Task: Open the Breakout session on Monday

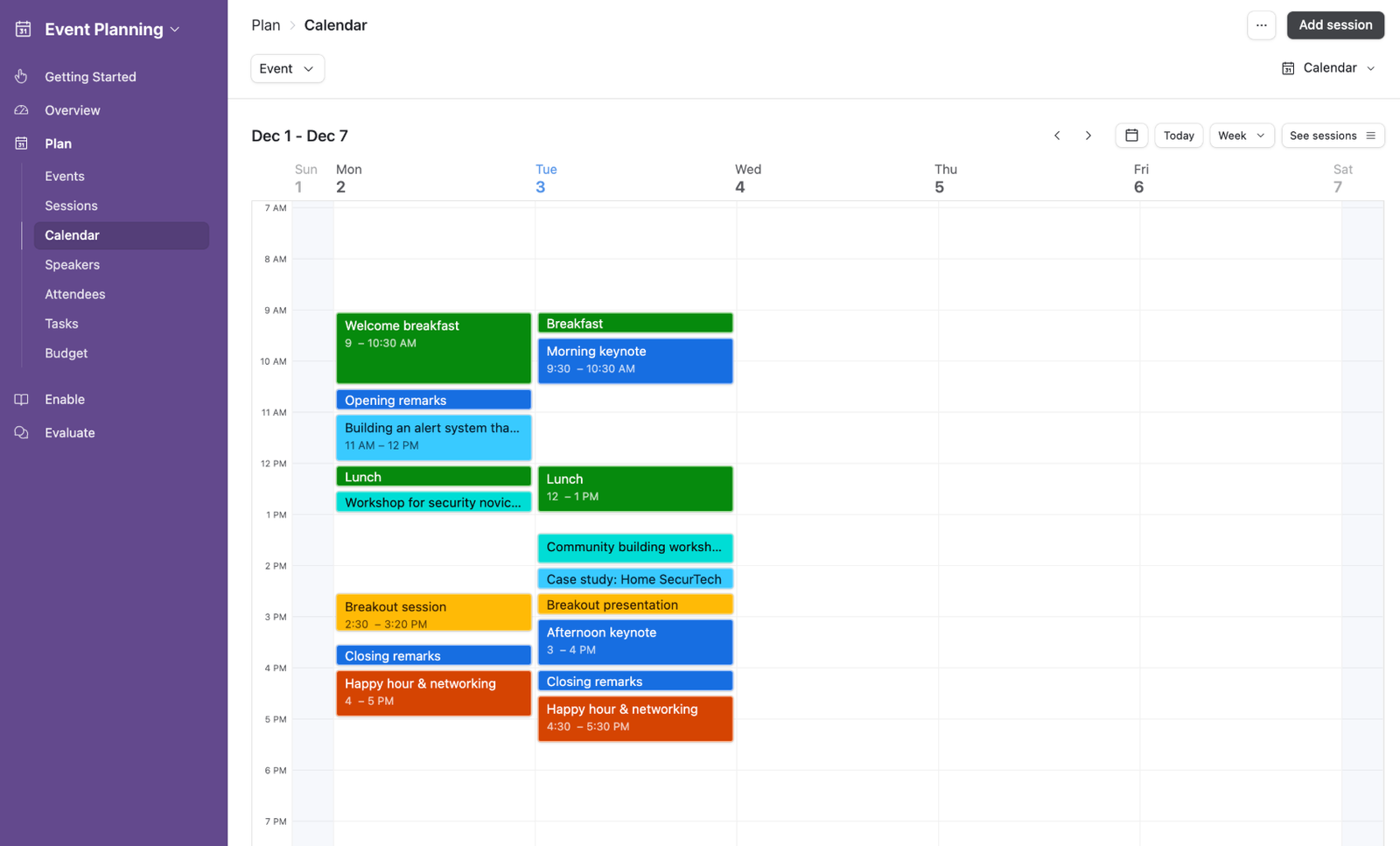Action: coord(433,613)
